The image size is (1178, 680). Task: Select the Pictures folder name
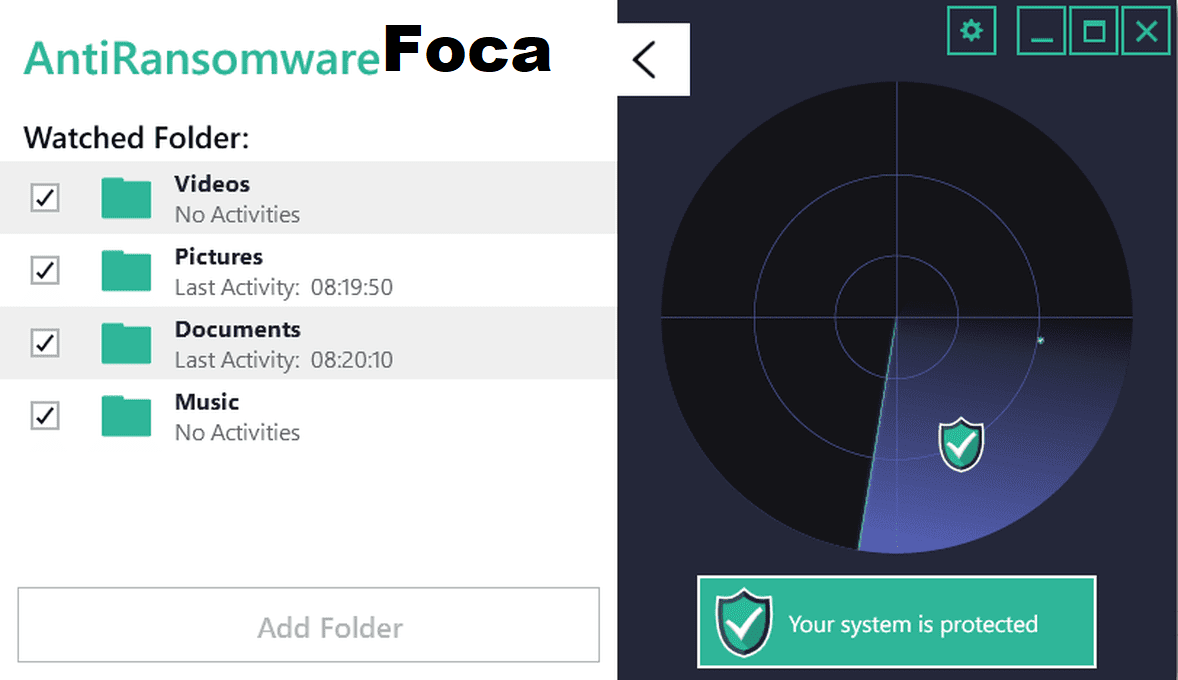[x=219, y=257]
